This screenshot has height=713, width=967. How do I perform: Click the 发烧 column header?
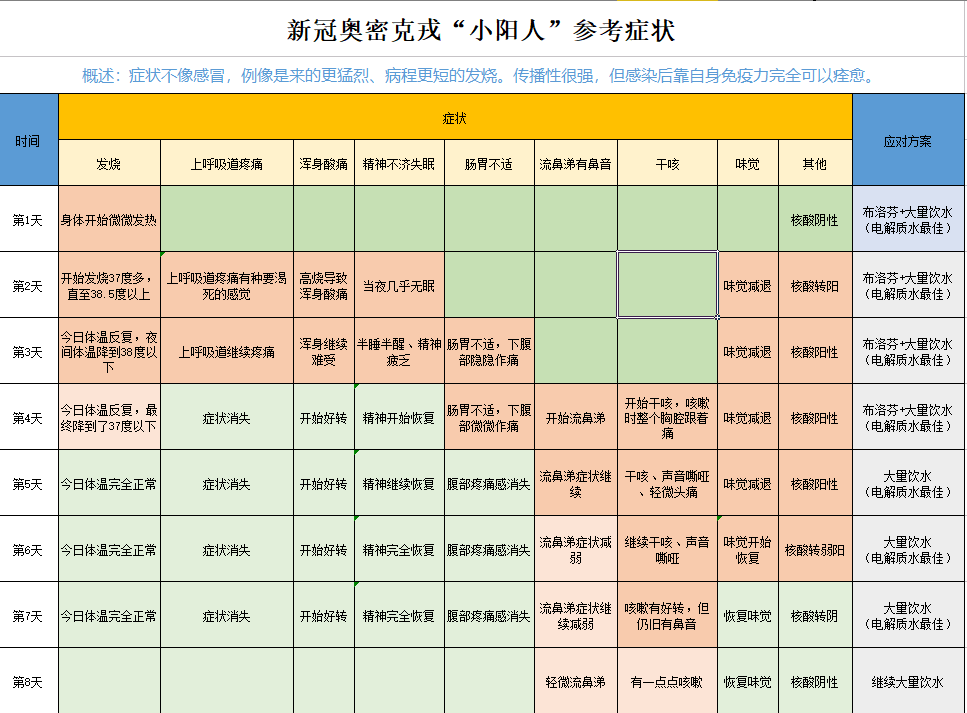pyautogui.click(x=109, y=163)
